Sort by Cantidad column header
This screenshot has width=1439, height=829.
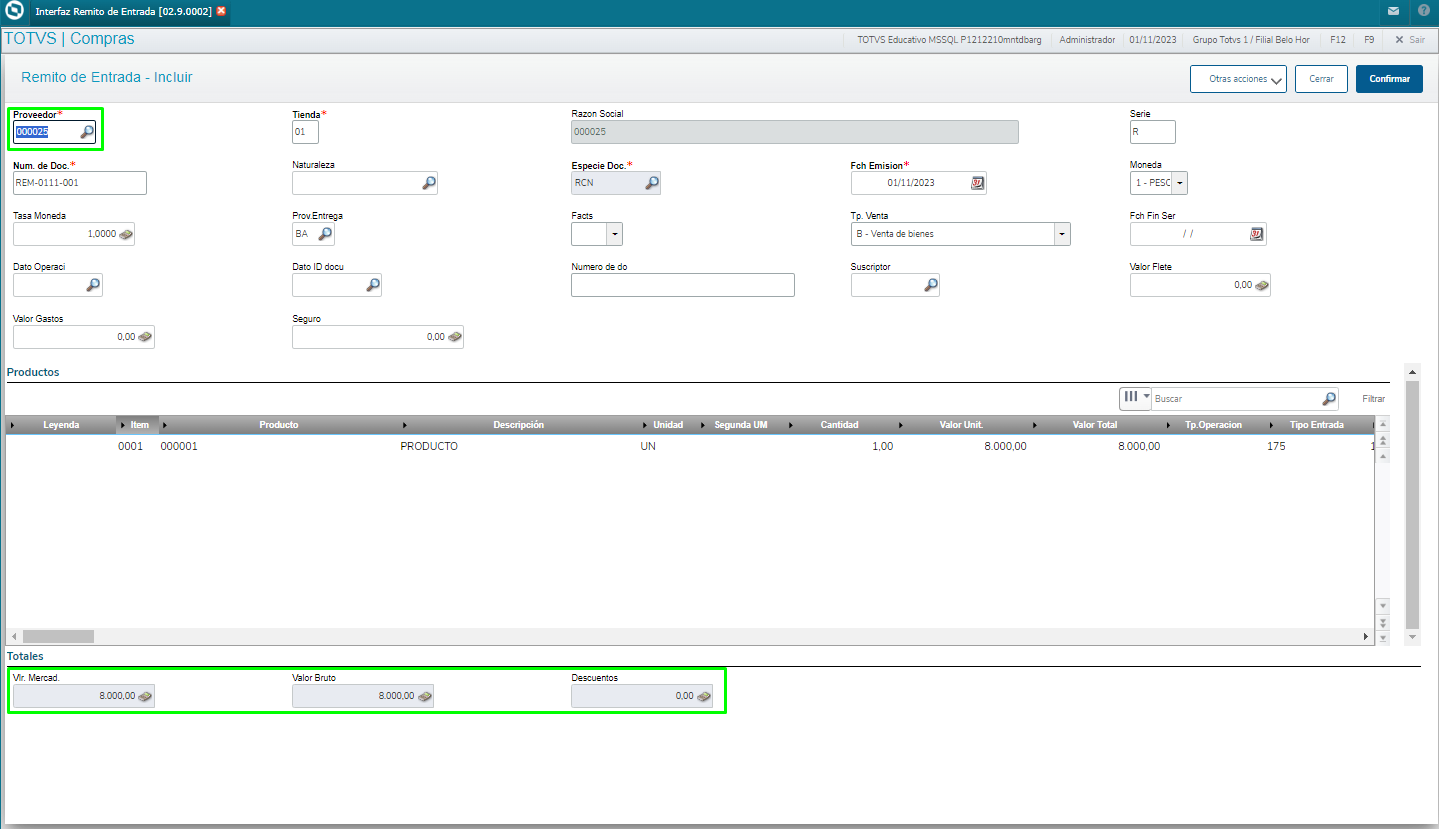coord(839,425)
